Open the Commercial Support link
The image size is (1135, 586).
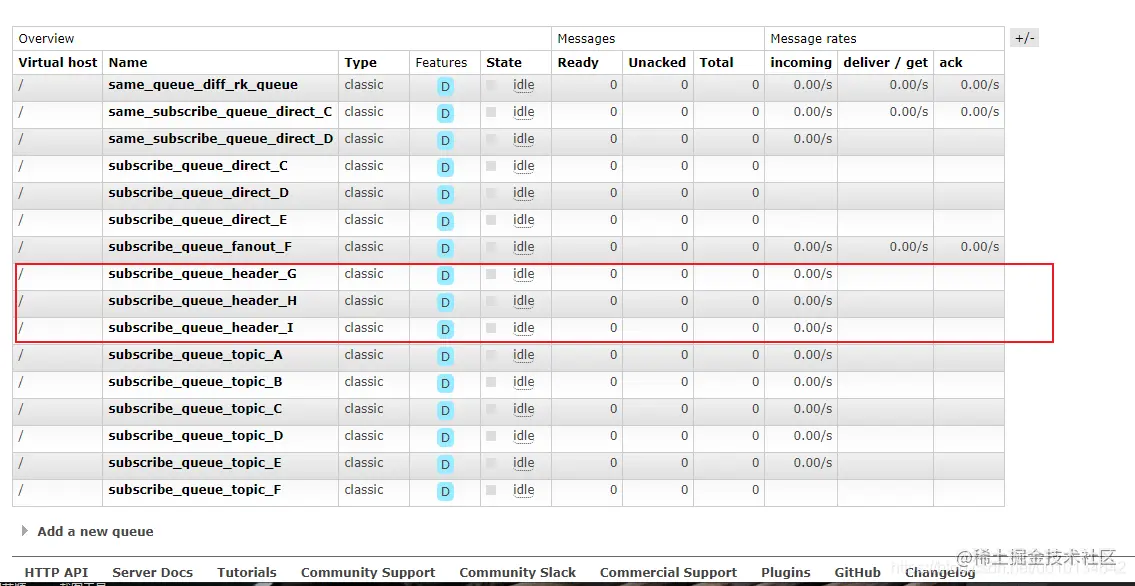pyautogui.click(x=668, y=572)
